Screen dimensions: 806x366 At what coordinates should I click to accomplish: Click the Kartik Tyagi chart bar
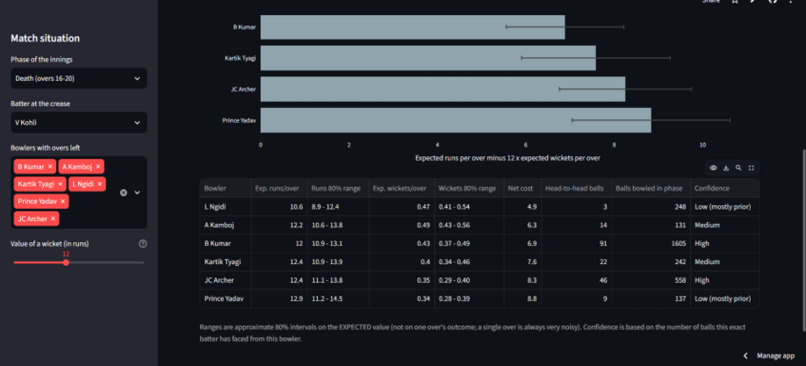[428, 58]
